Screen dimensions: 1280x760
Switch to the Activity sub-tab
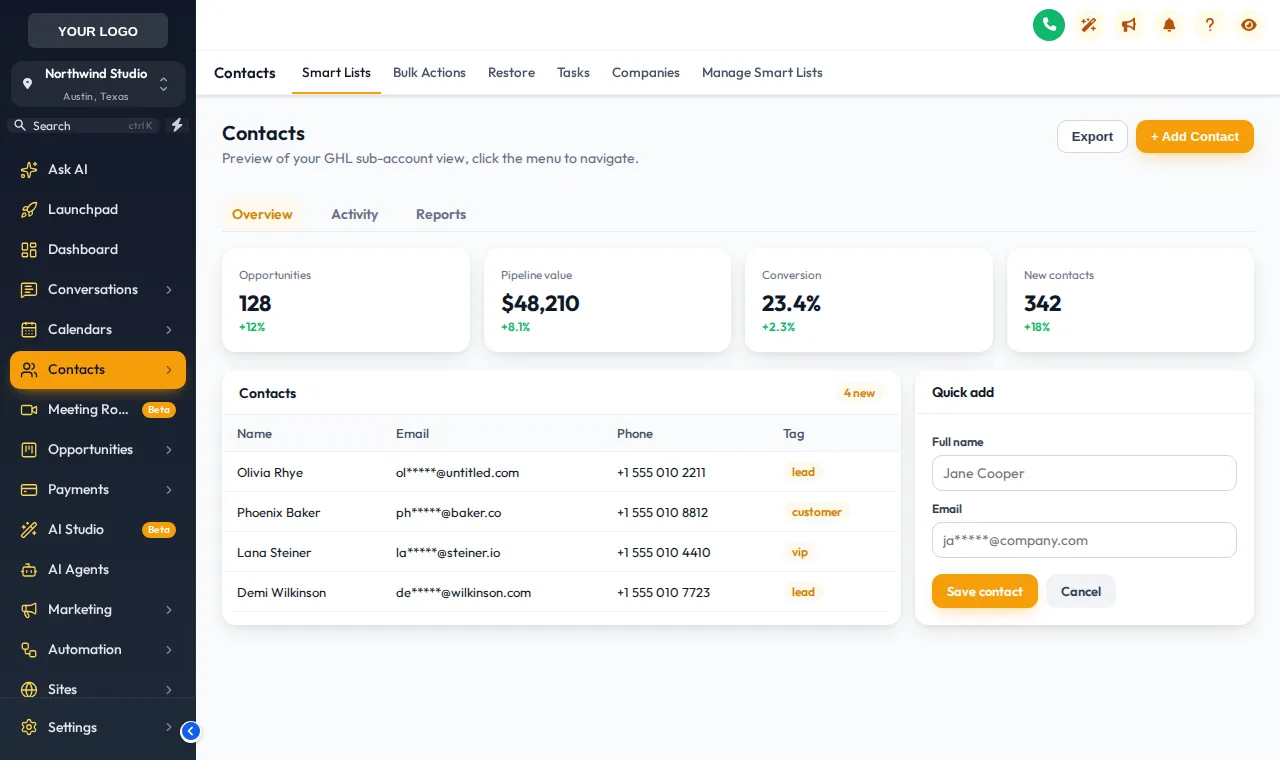[x=355, y=214]
